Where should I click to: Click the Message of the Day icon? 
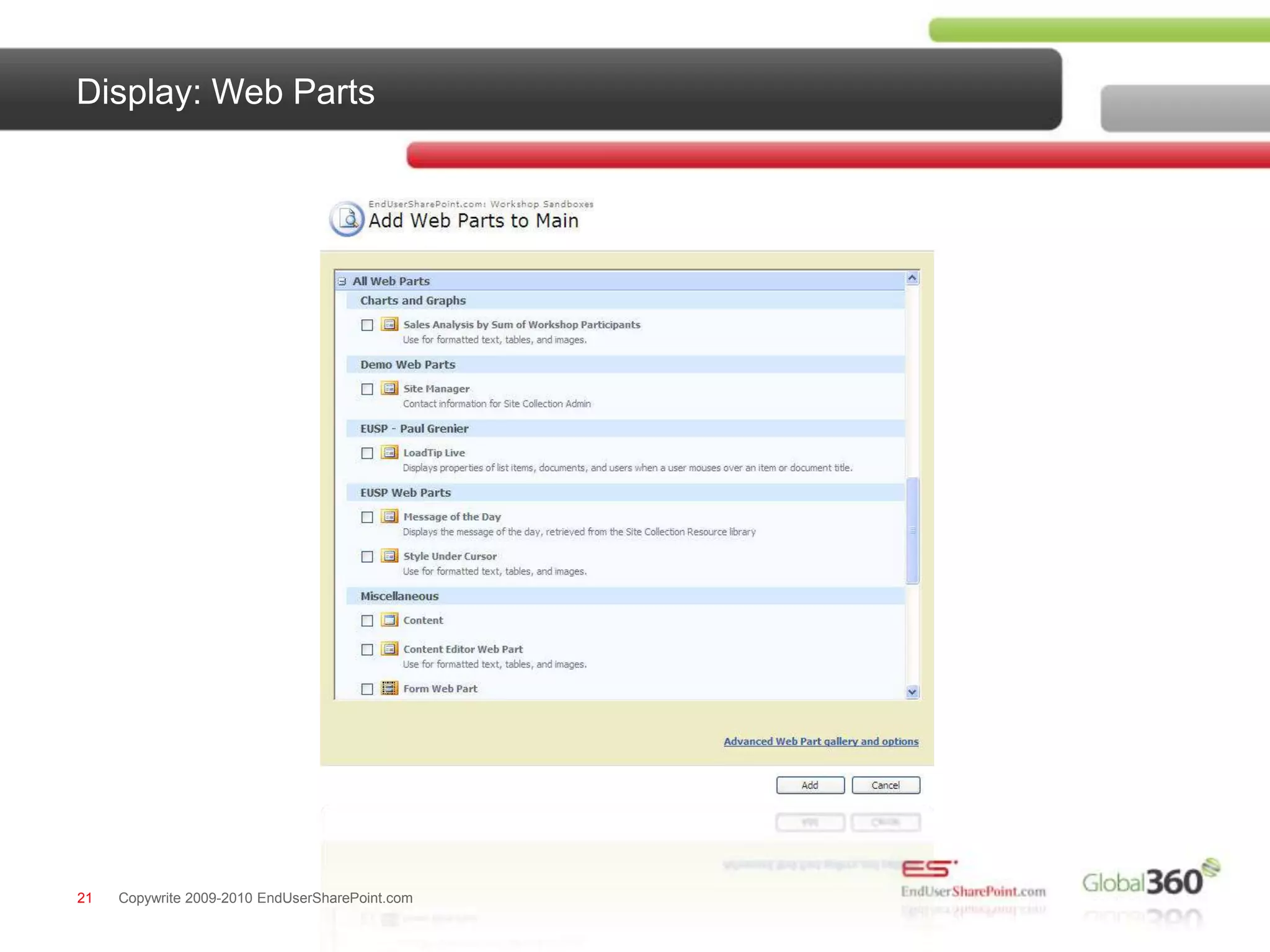pyautogui.click(x=389, y=516)
